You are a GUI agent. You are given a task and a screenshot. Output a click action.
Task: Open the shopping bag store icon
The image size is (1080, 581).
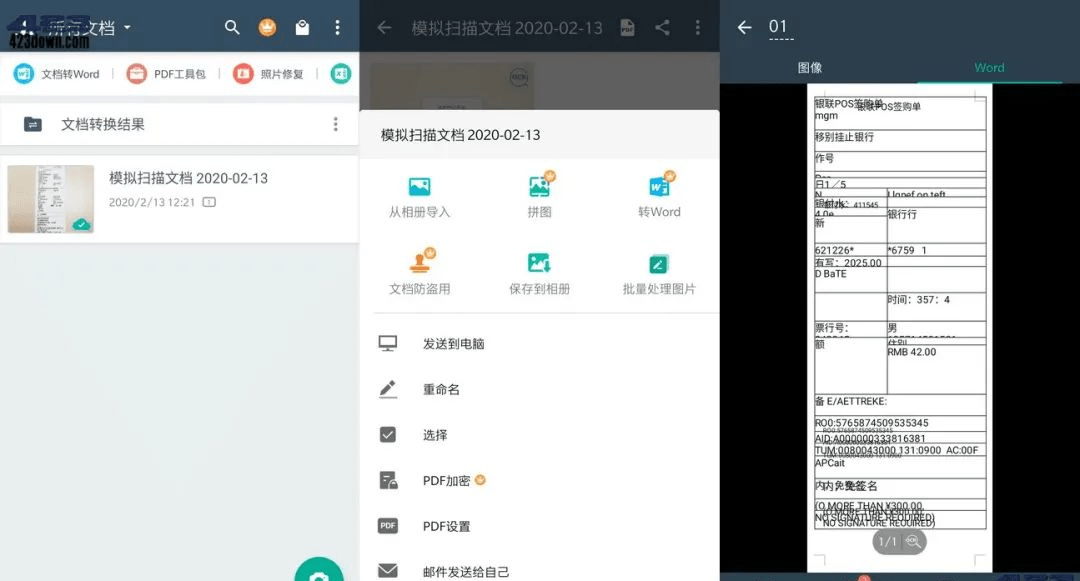click(x=302, y=28)
